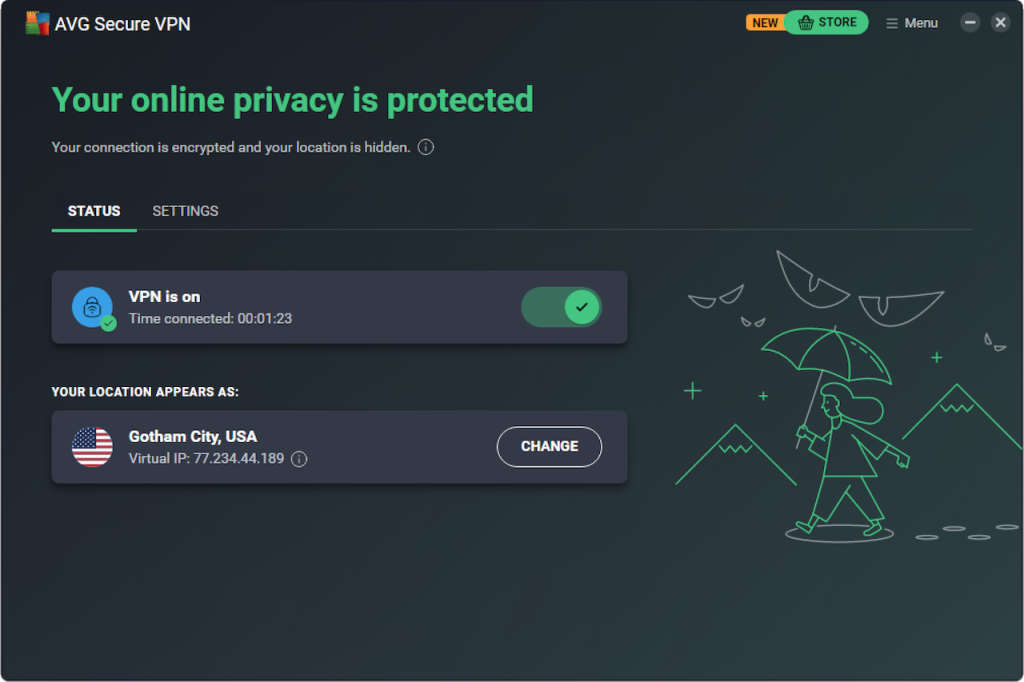Select the STATUS tab
This screenshot has height=682, width=1024.
pos(93,211)
